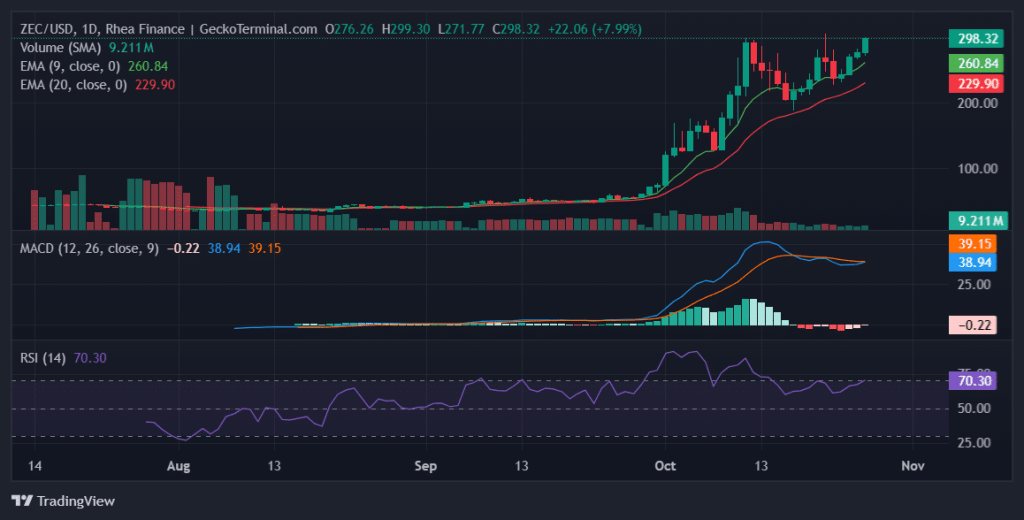Click the 100.00 price axis tick

pos(978,169)
